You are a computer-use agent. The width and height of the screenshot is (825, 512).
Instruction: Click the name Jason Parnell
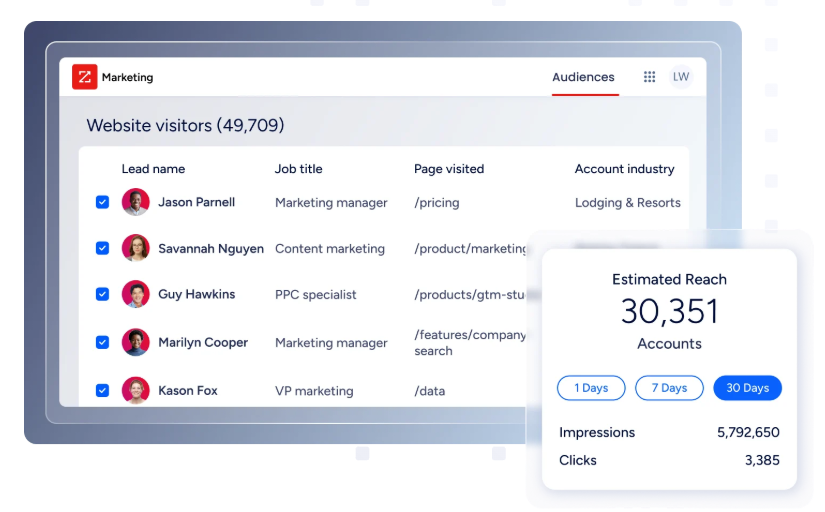point(196,202)
